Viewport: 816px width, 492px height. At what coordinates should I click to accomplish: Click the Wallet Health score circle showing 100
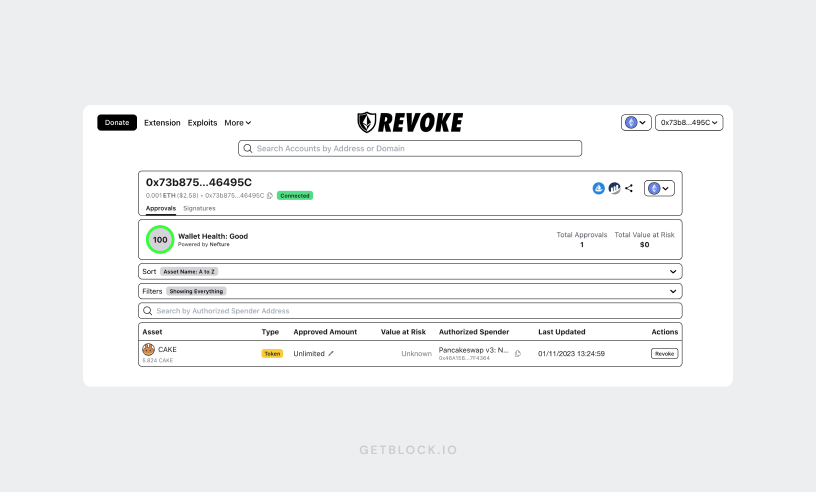(160, 239)
